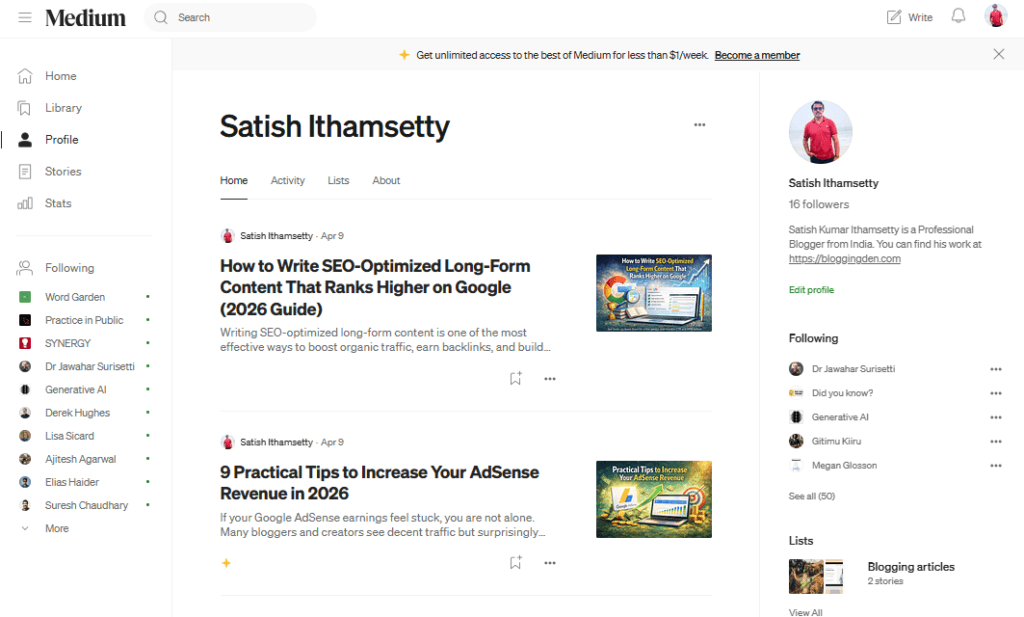Open the SEO article thumbnail image

(654, 293)
